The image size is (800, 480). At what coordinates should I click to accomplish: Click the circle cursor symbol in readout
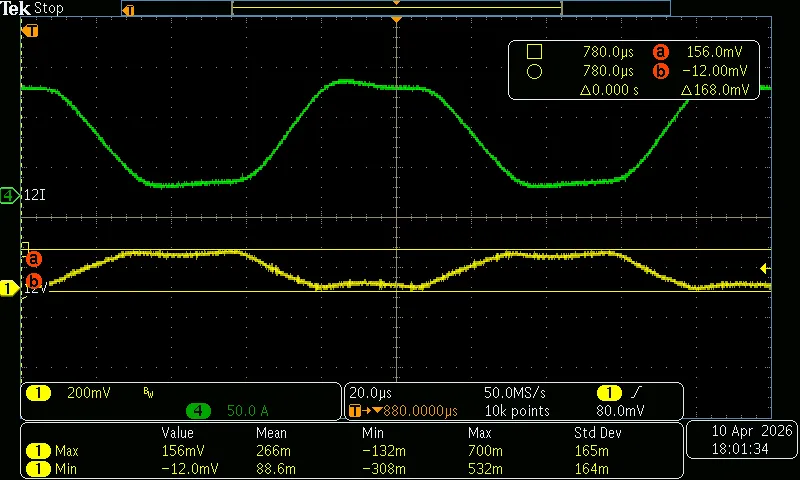click(534, 71)
